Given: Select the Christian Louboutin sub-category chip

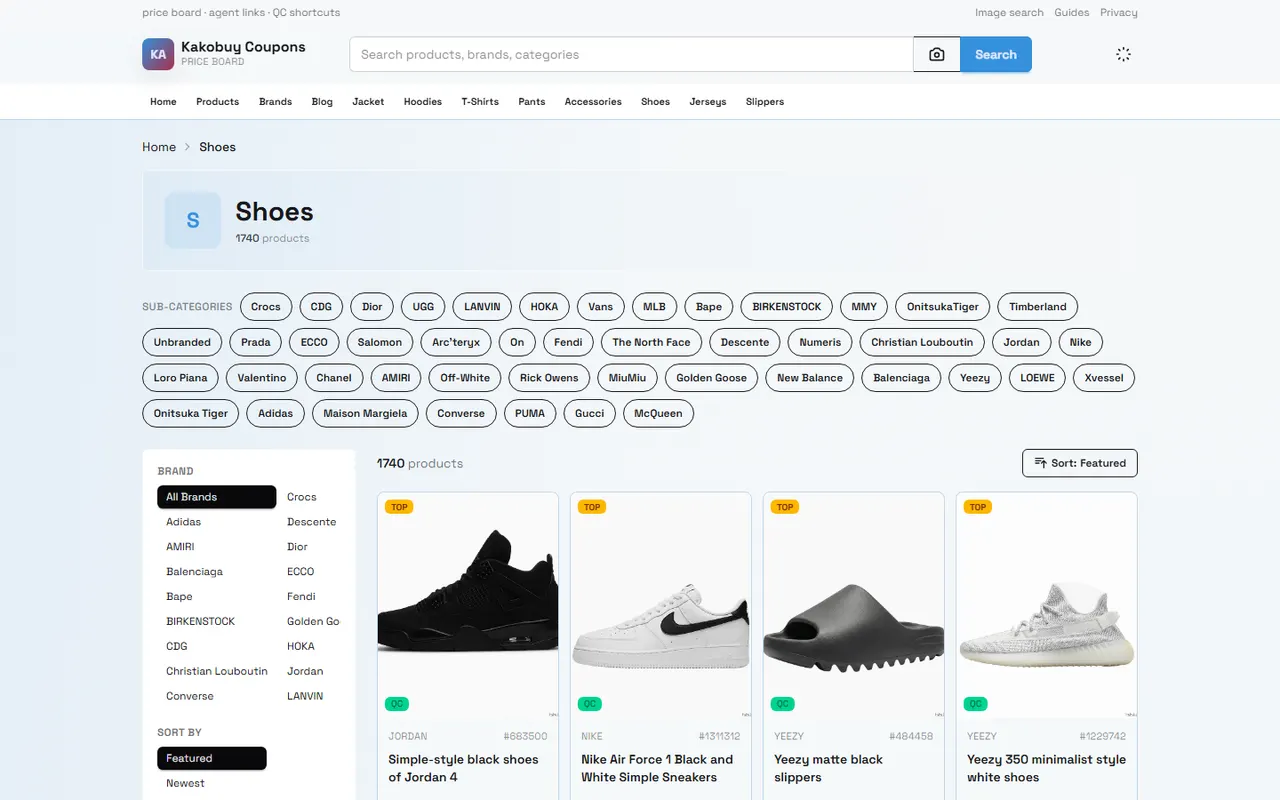Looking at the screenshot, I should [922, 342].
